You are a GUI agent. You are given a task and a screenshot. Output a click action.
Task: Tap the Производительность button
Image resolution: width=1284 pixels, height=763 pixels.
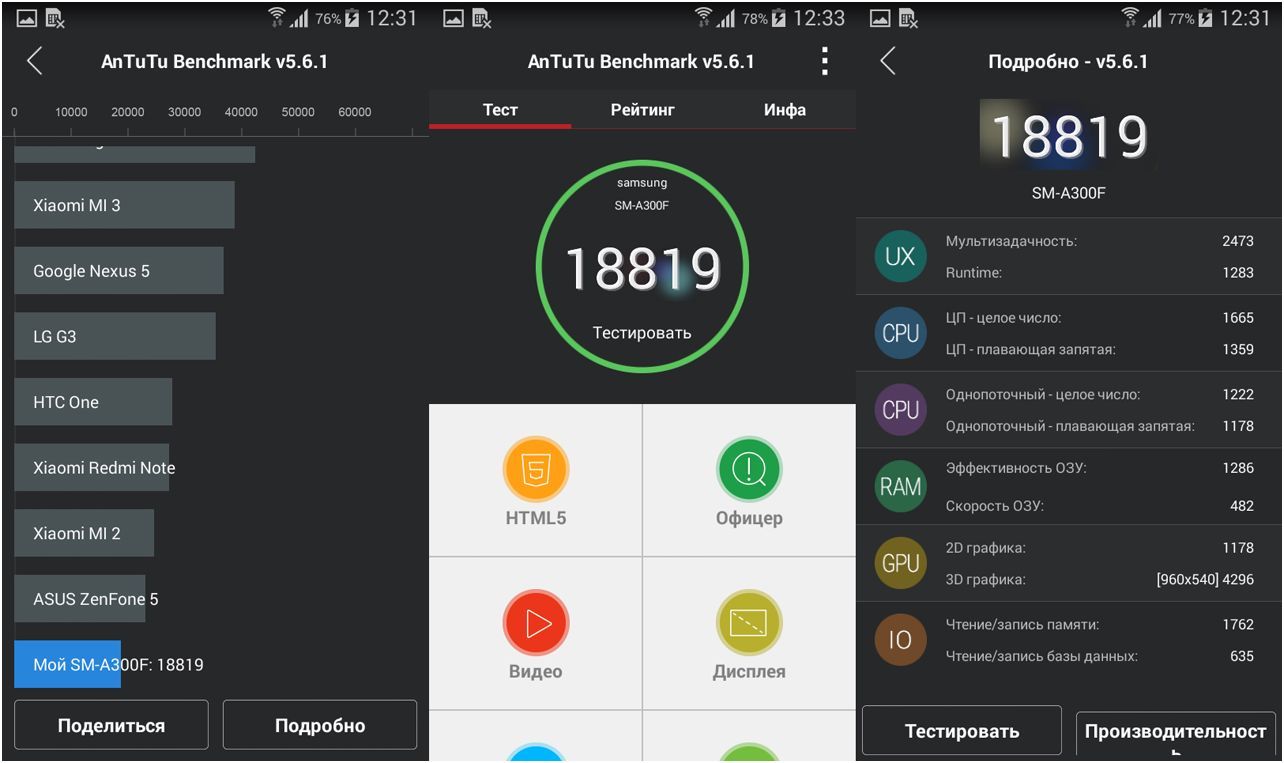point(1175,733)
